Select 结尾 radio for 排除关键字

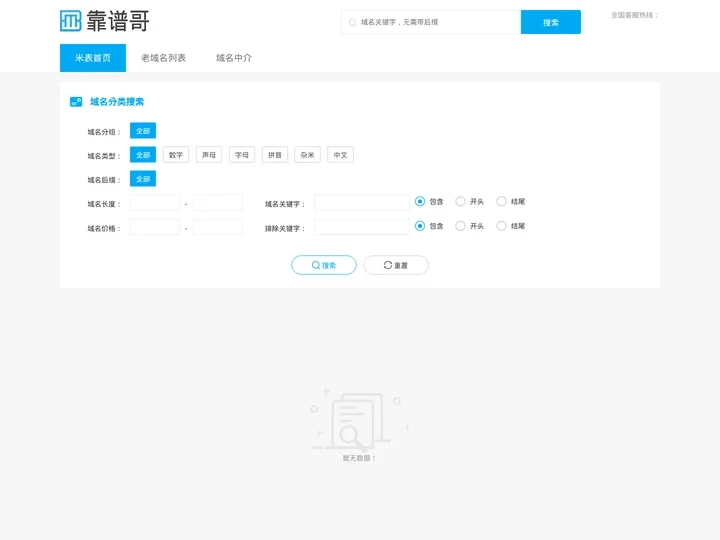501,226
